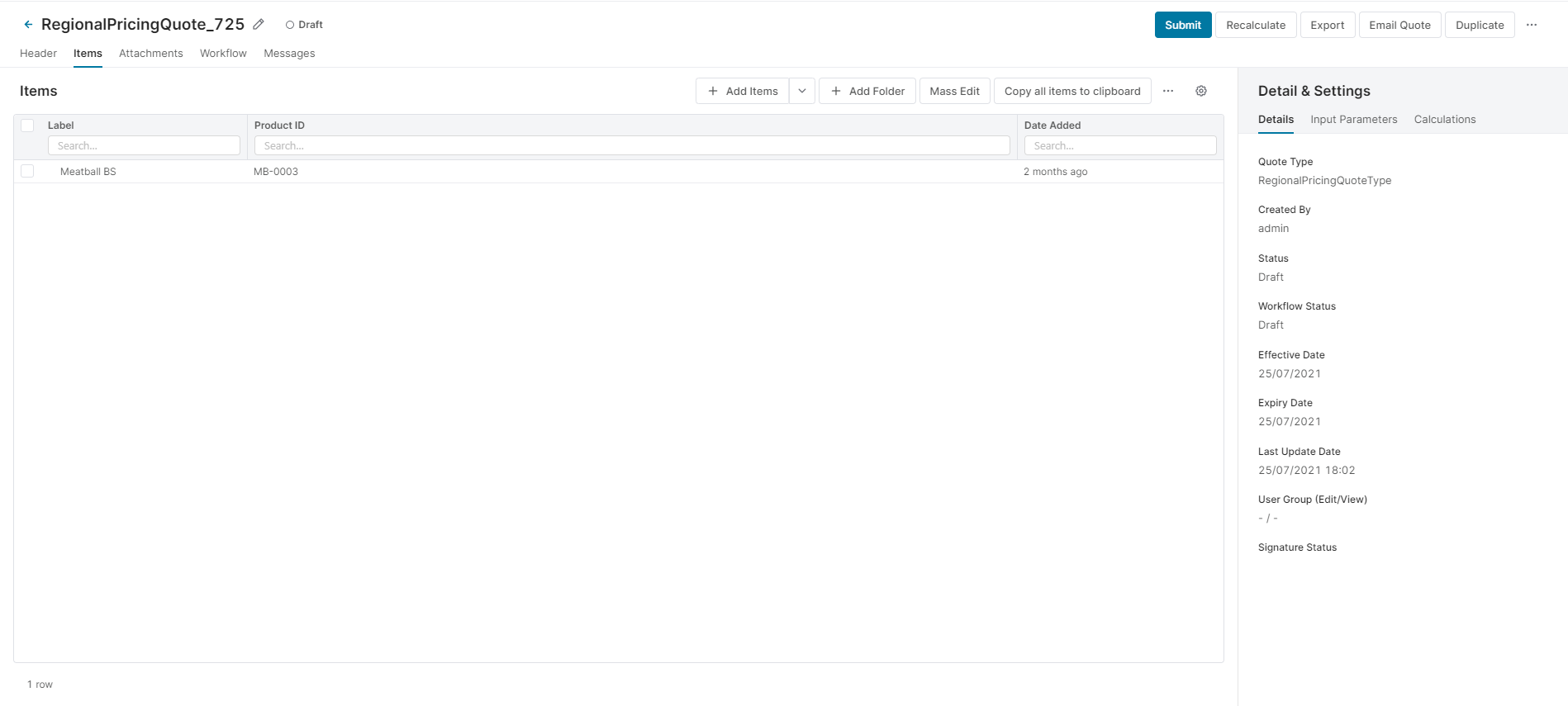Open the ellipsis menu in the Items toolbar

click(x=1167, y=91)
